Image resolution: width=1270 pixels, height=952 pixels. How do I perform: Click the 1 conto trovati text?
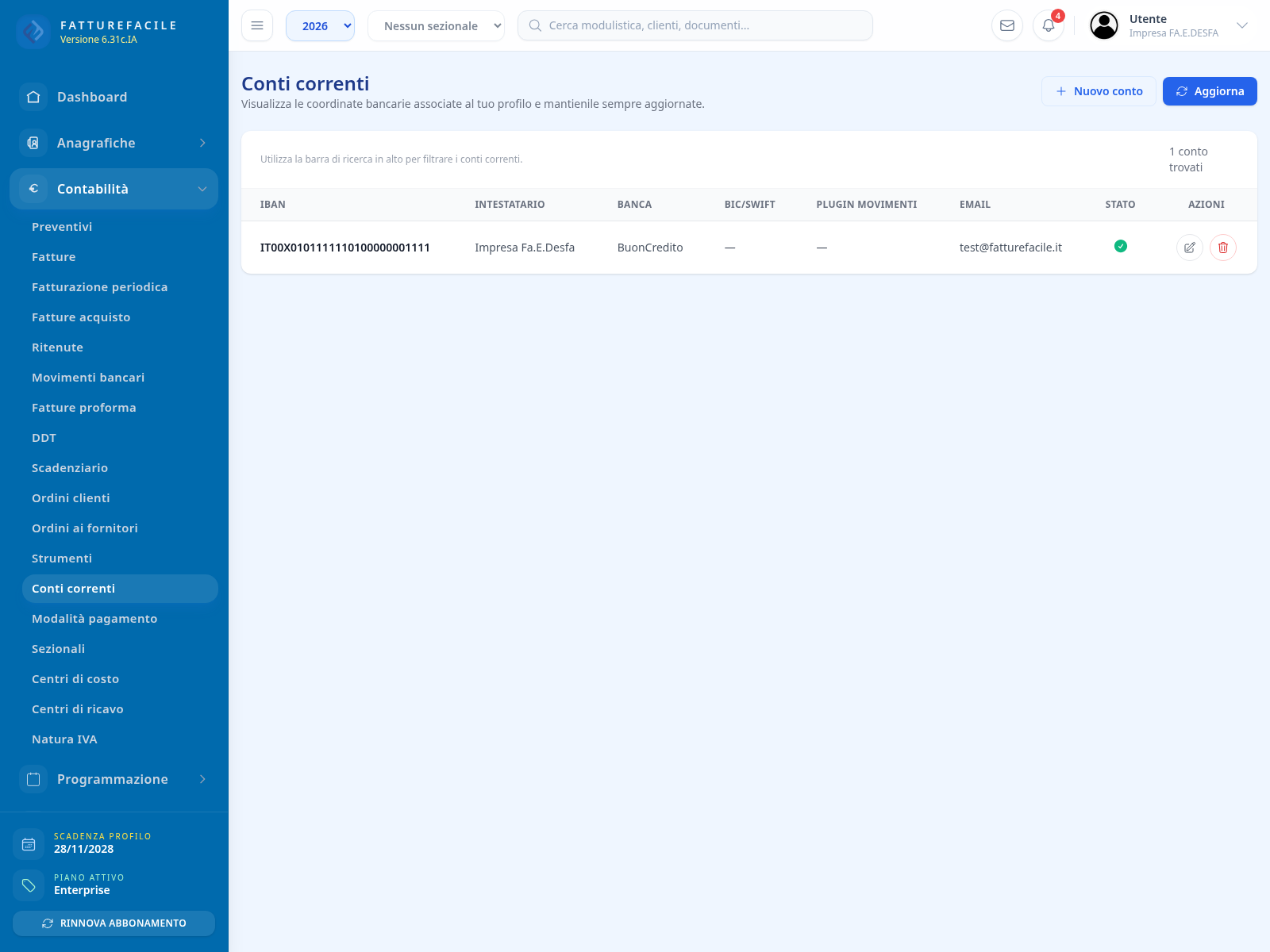pyautogui.click(x=1188, y=159)
